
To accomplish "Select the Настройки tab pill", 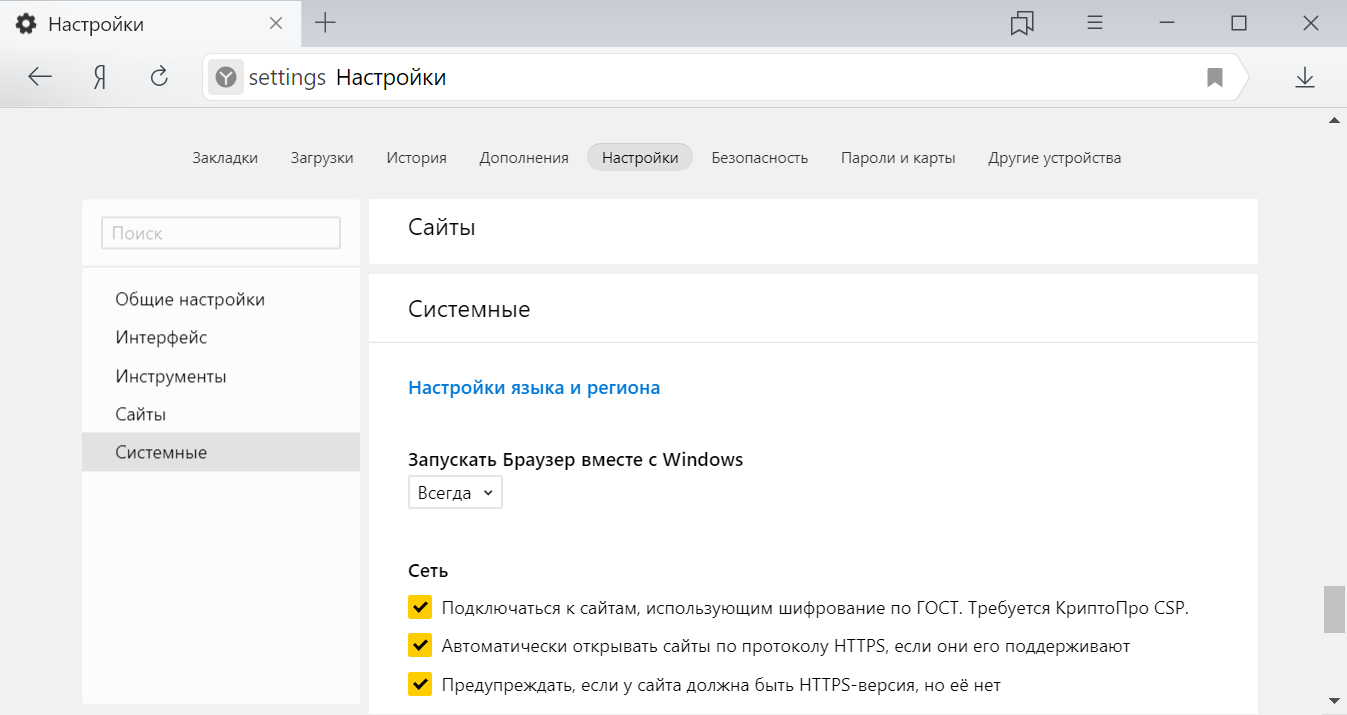I will coord(640,157).
